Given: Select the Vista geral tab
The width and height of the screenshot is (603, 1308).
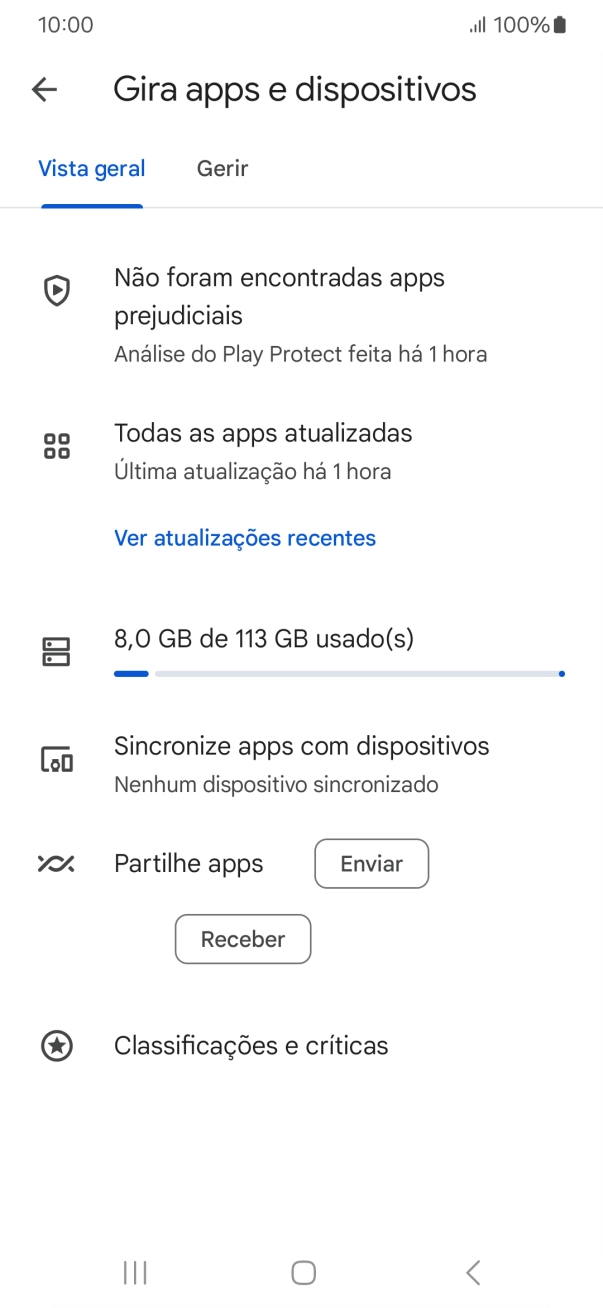Looking at the screenshot, I should click(x=92, y=169).
